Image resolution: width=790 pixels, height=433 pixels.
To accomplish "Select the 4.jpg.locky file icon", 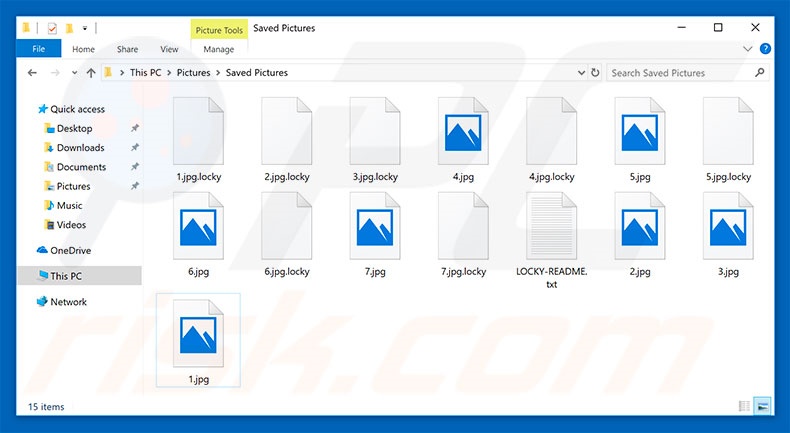I will (x=552, y=131).
